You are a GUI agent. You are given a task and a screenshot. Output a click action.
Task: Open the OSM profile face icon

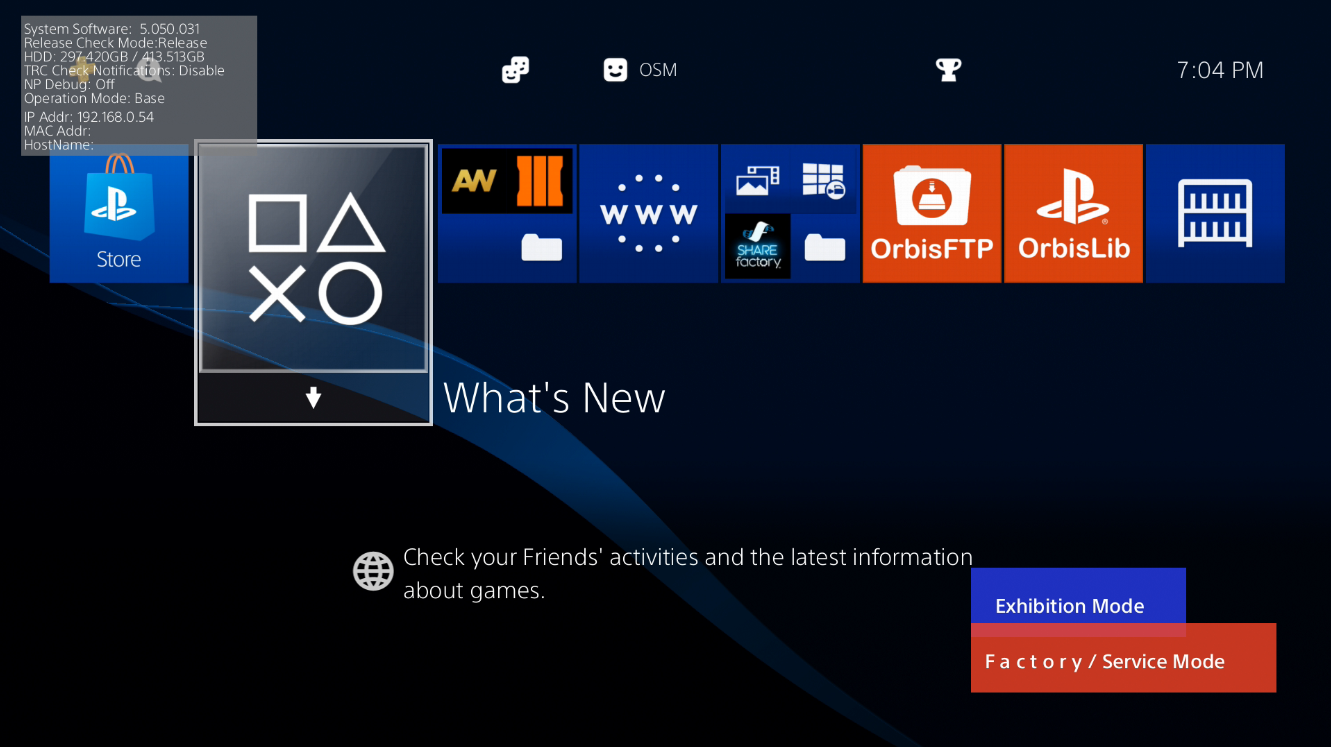pyautogui.click(x=615, y=70)
